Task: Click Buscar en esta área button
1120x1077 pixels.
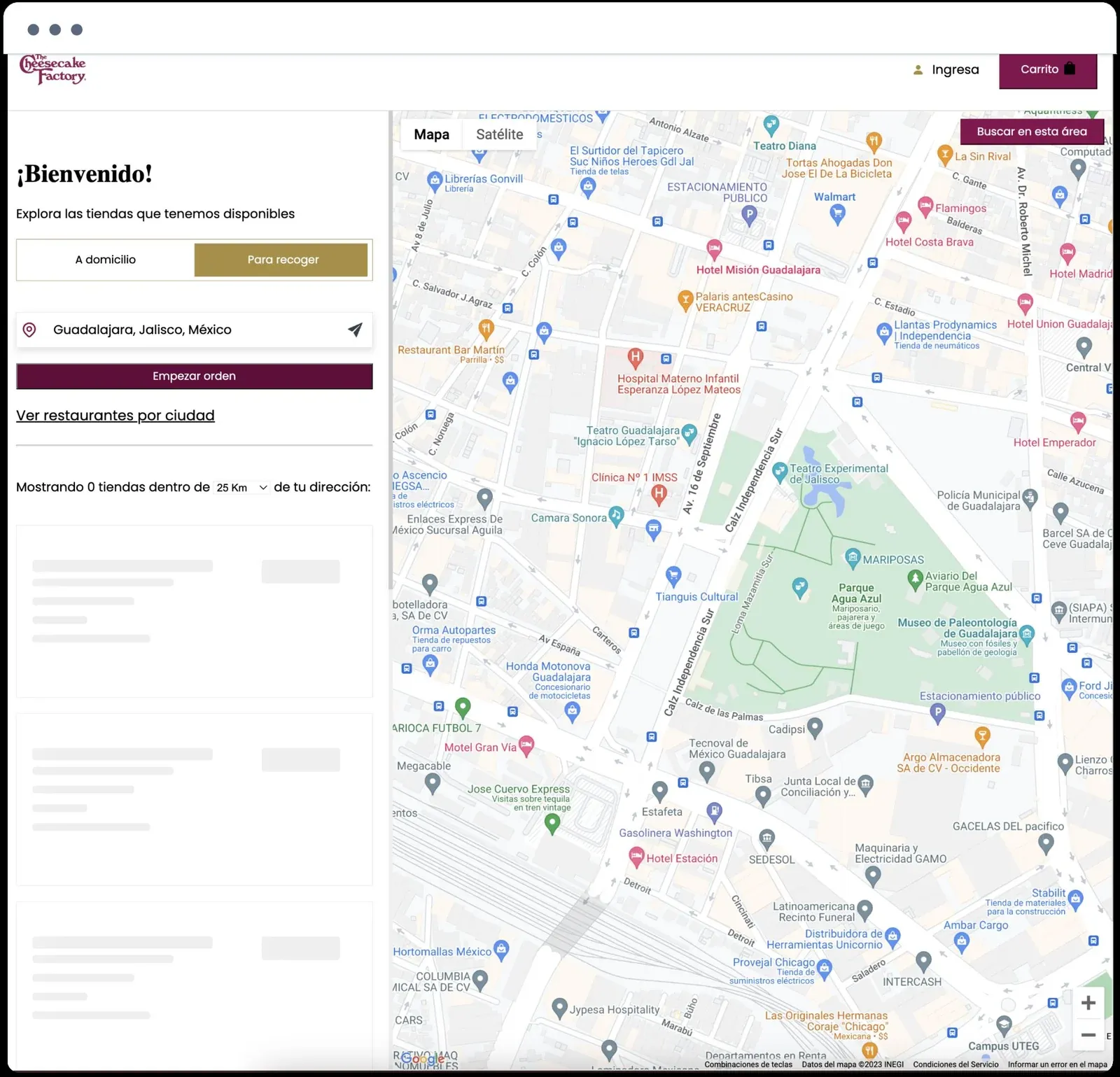Action: click(1031, 132)
